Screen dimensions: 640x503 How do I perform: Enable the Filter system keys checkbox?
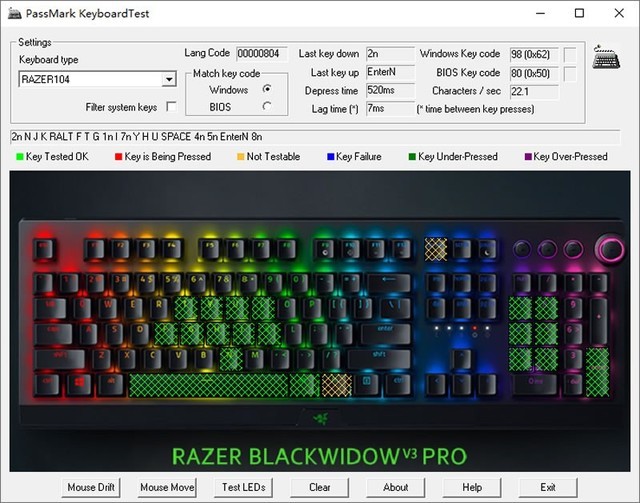171,107
